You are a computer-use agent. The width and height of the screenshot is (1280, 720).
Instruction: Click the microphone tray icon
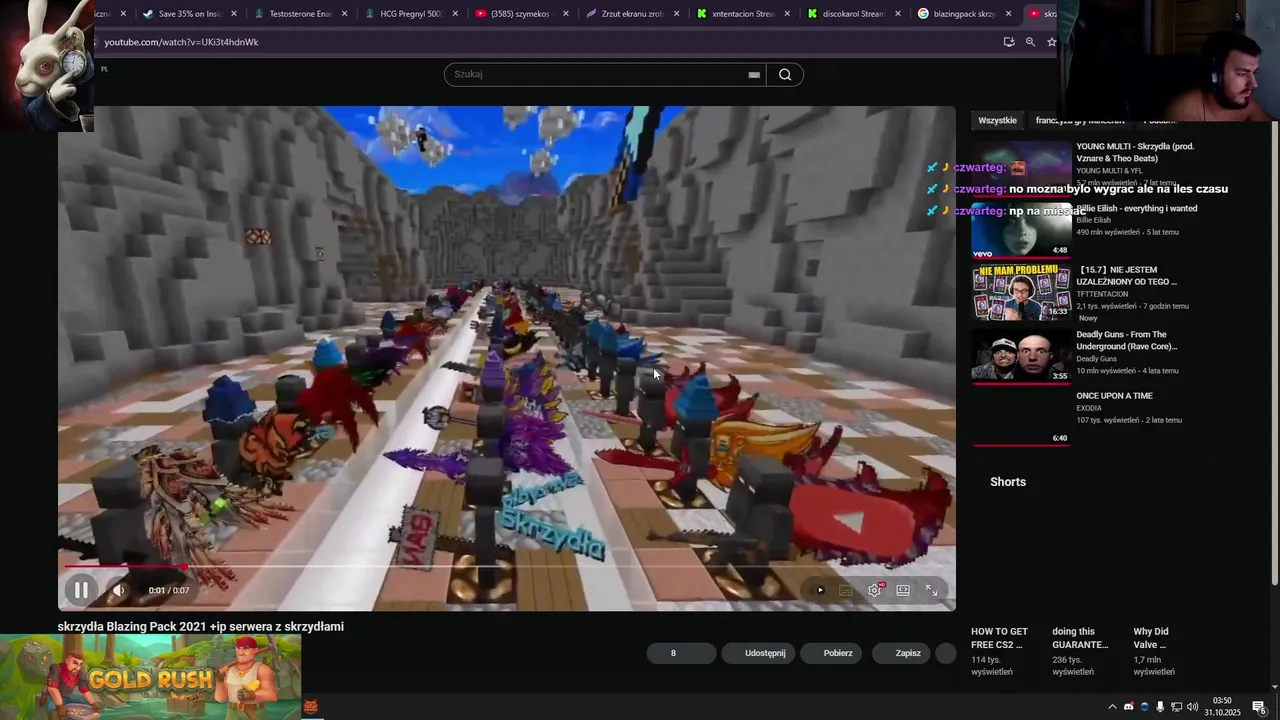1160,707
